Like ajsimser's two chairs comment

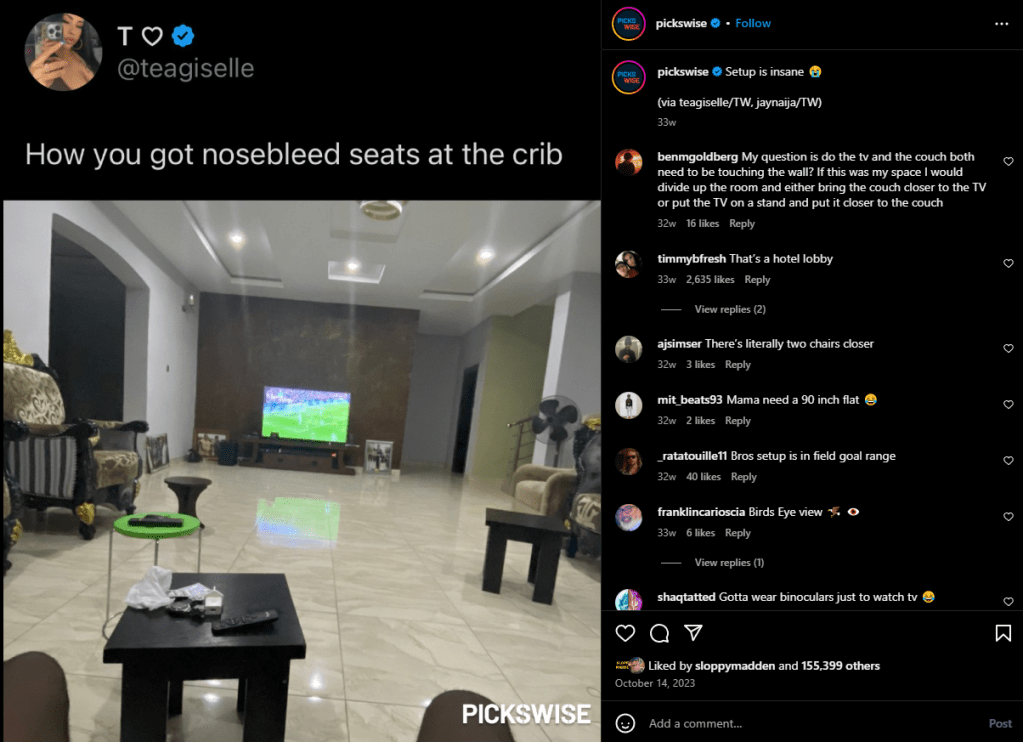pos(1008,348)
